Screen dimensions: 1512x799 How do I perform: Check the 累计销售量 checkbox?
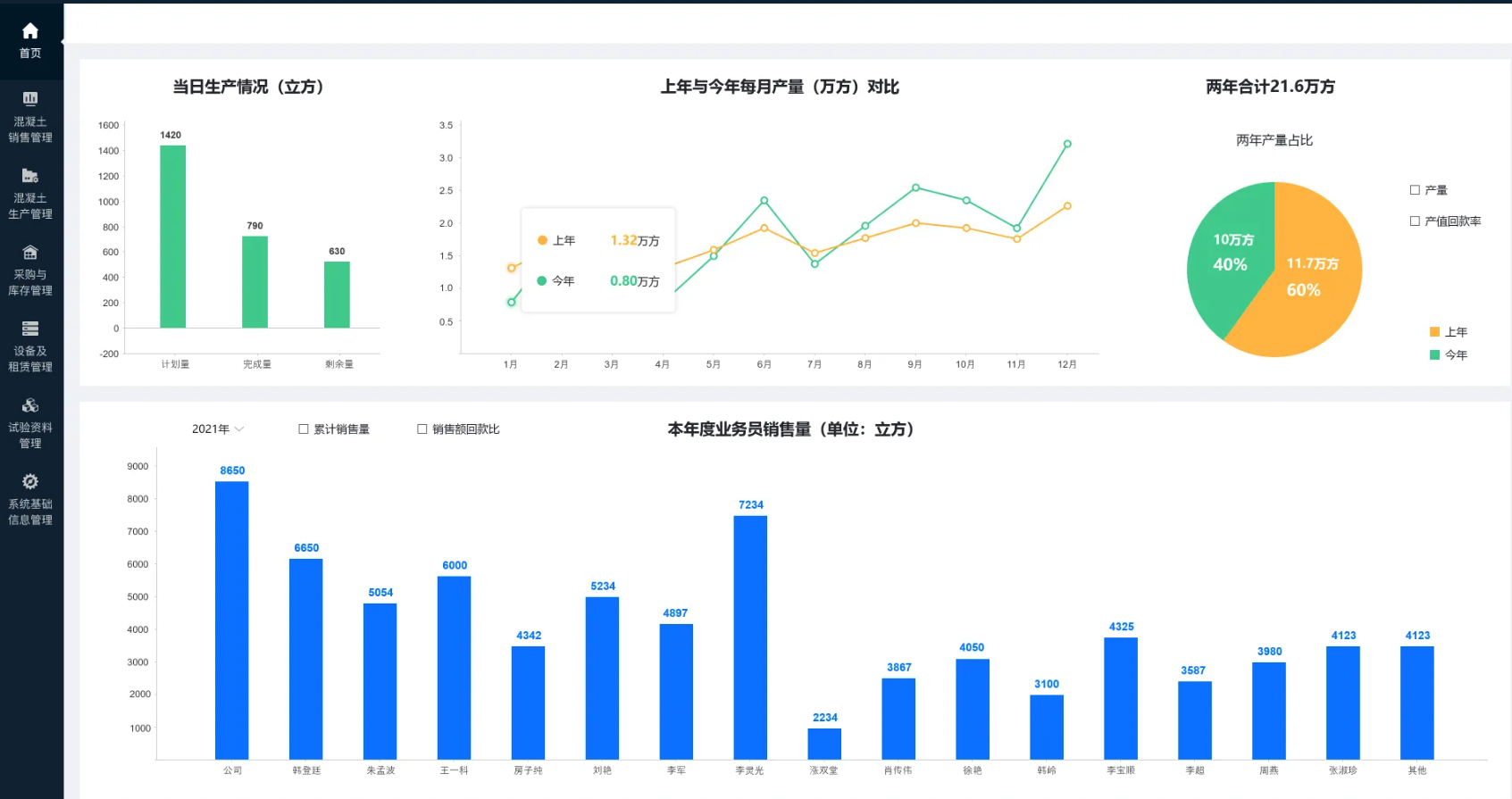tap(304, 429)
